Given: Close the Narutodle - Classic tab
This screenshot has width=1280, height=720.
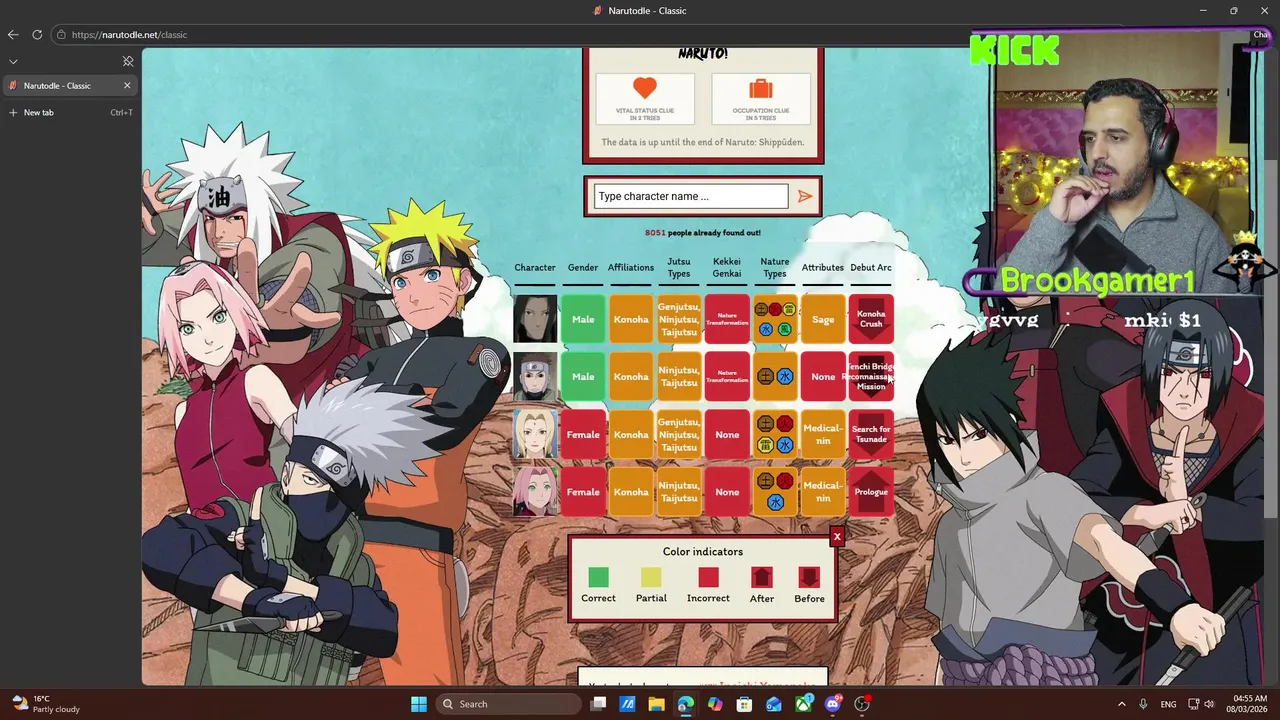Looking at the screenshot, I should click(127, 85).
